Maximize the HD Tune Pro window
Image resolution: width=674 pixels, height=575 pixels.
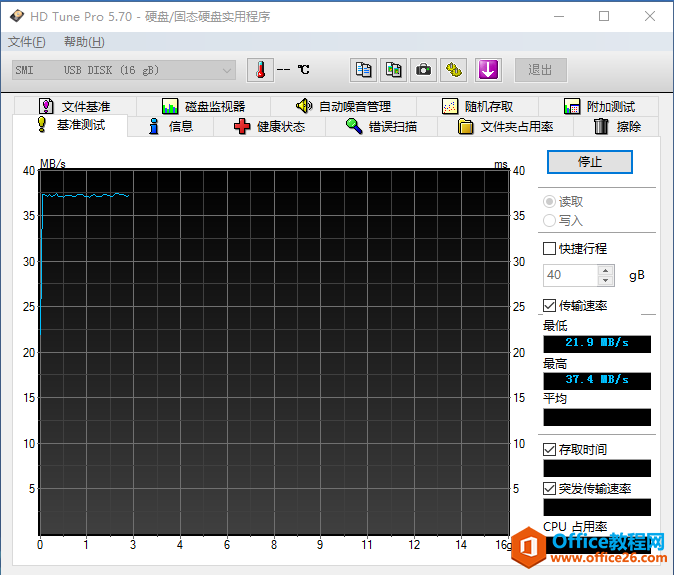coord(604,16)
